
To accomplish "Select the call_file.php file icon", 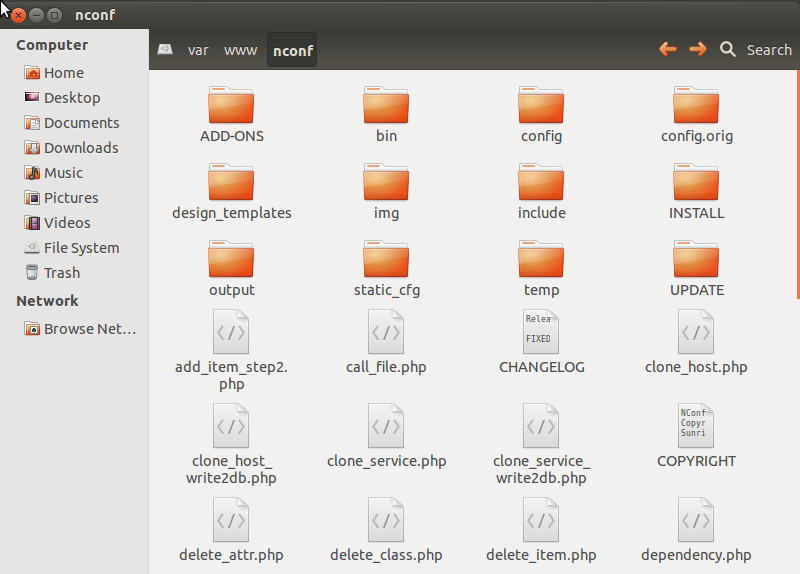I will coord(386,331).
